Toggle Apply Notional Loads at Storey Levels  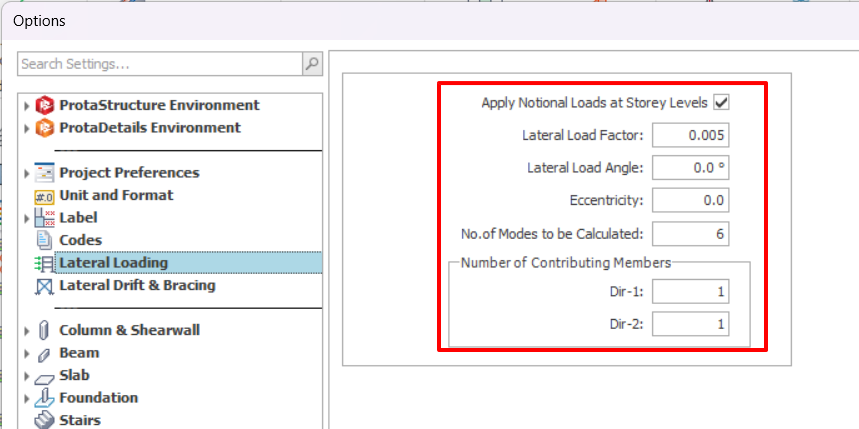720,102
